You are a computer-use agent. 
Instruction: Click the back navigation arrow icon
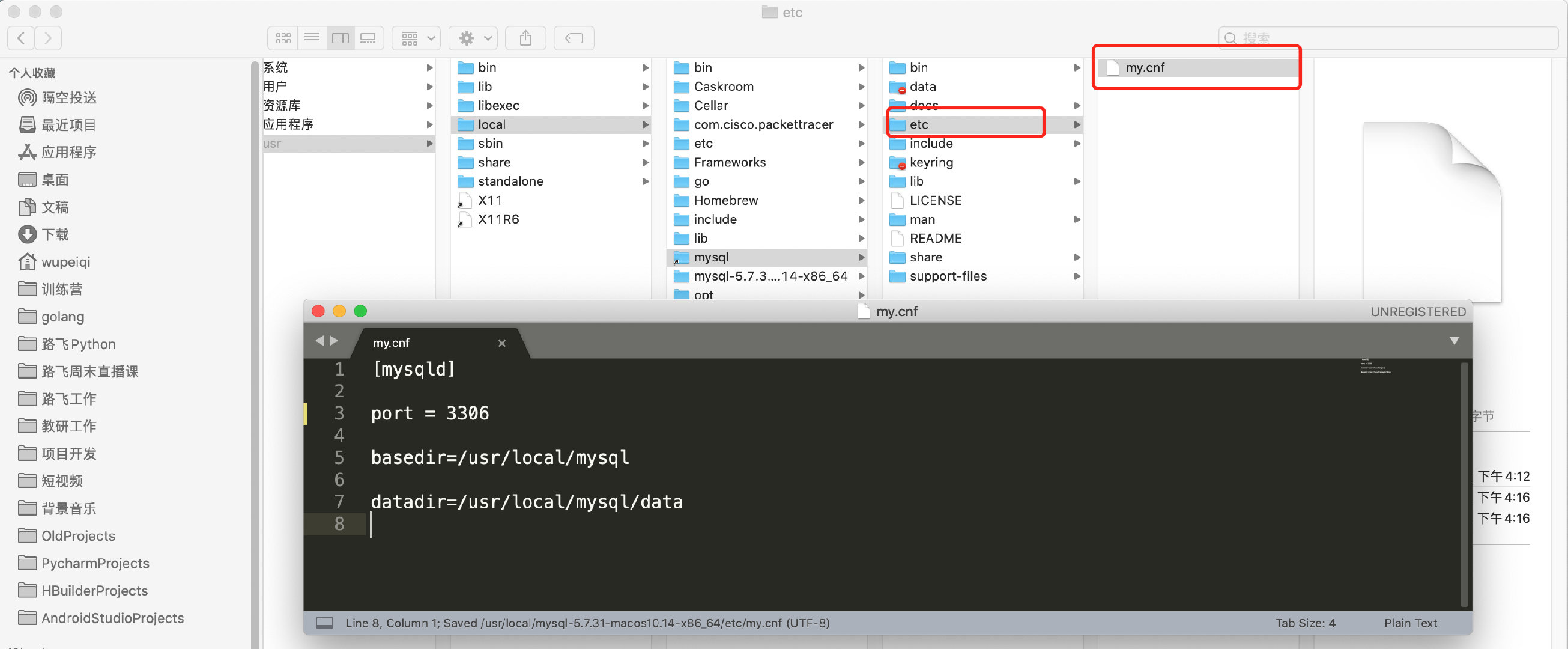click(21, 38)
